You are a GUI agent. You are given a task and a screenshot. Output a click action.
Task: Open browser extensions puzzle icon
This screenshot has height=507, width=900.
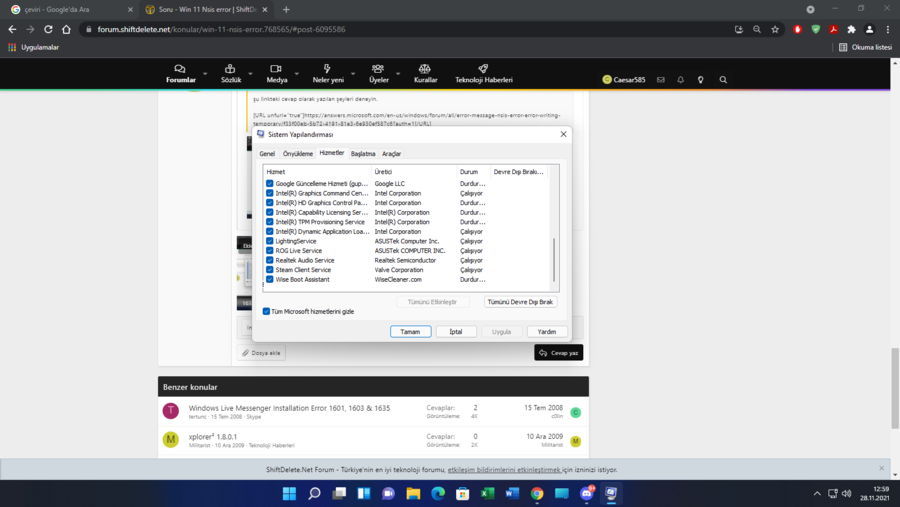tap(851, 30)
